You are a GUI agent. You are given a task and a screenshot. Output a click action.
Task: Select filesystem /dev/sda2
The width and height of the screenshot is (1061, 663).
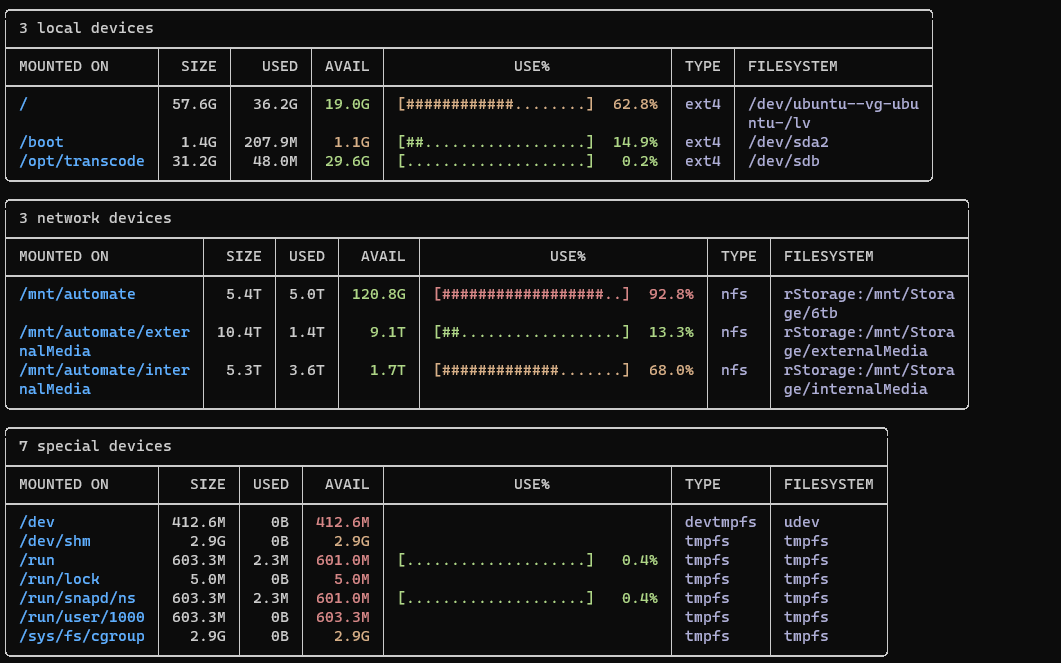point(788,142)
